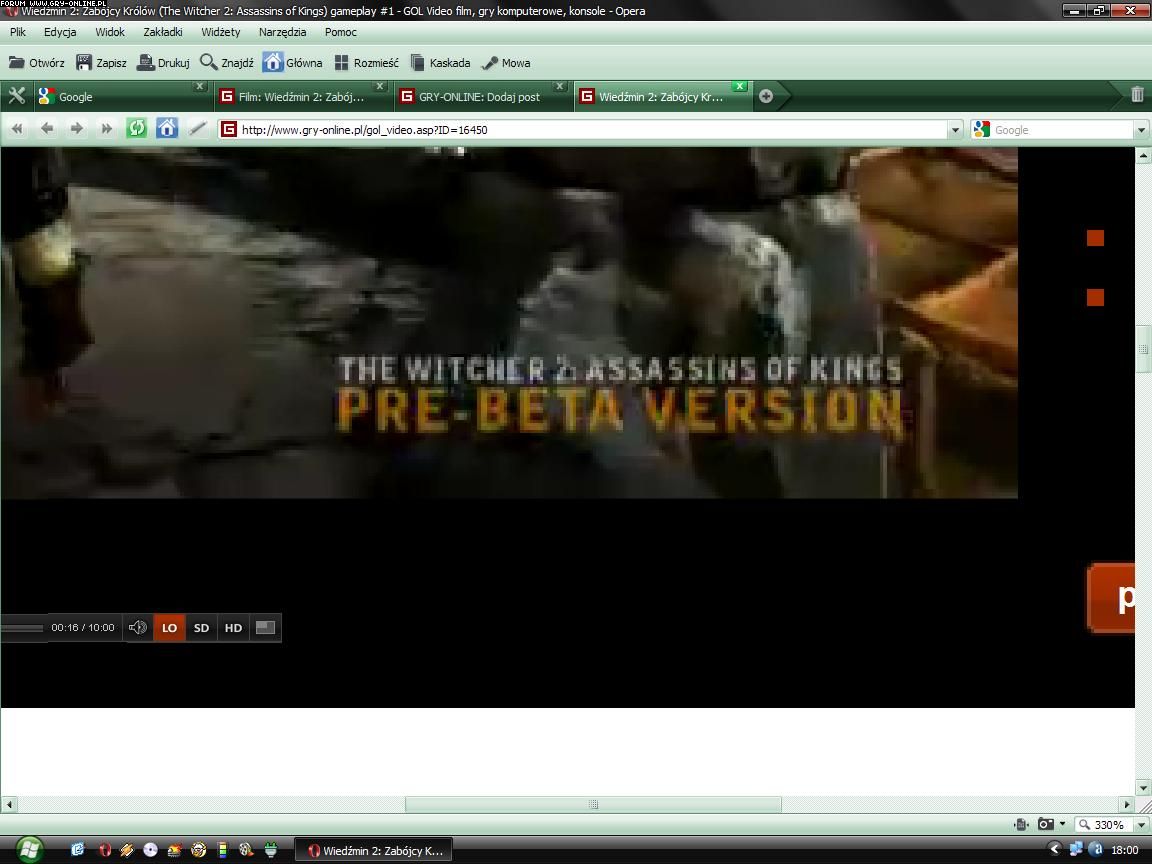Mute the video with speaker icon
Screen dimensions: 1152x864
point(138,628)
